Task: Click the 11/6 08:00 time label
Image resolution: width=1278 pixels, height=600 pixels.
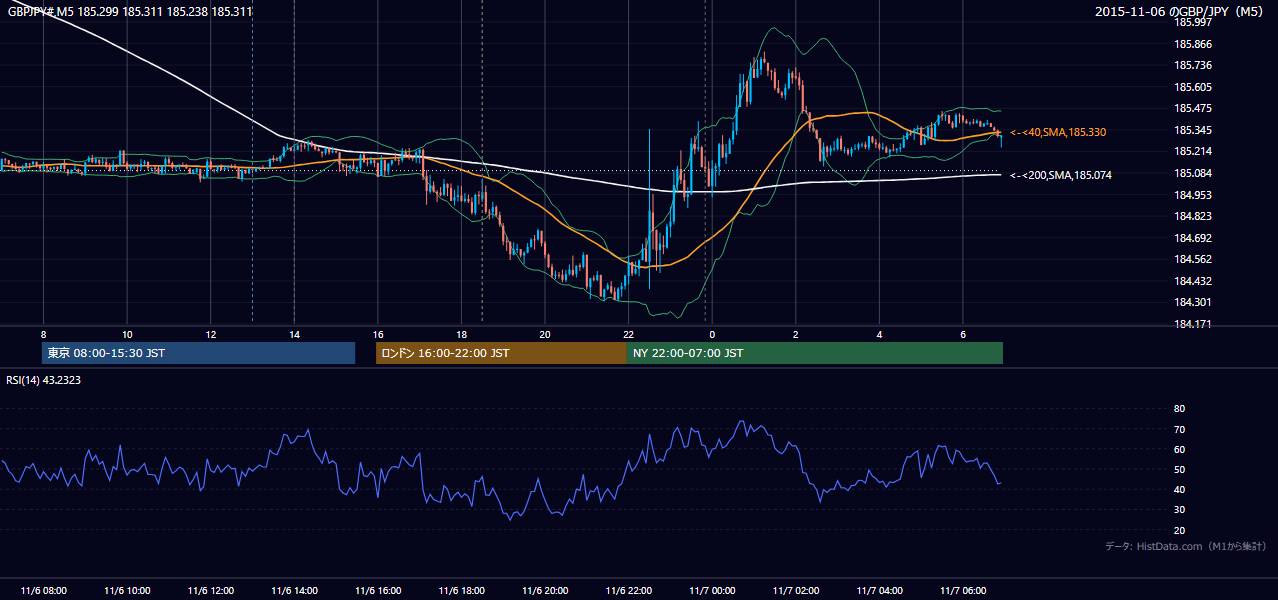Action: tap(43, 590)
